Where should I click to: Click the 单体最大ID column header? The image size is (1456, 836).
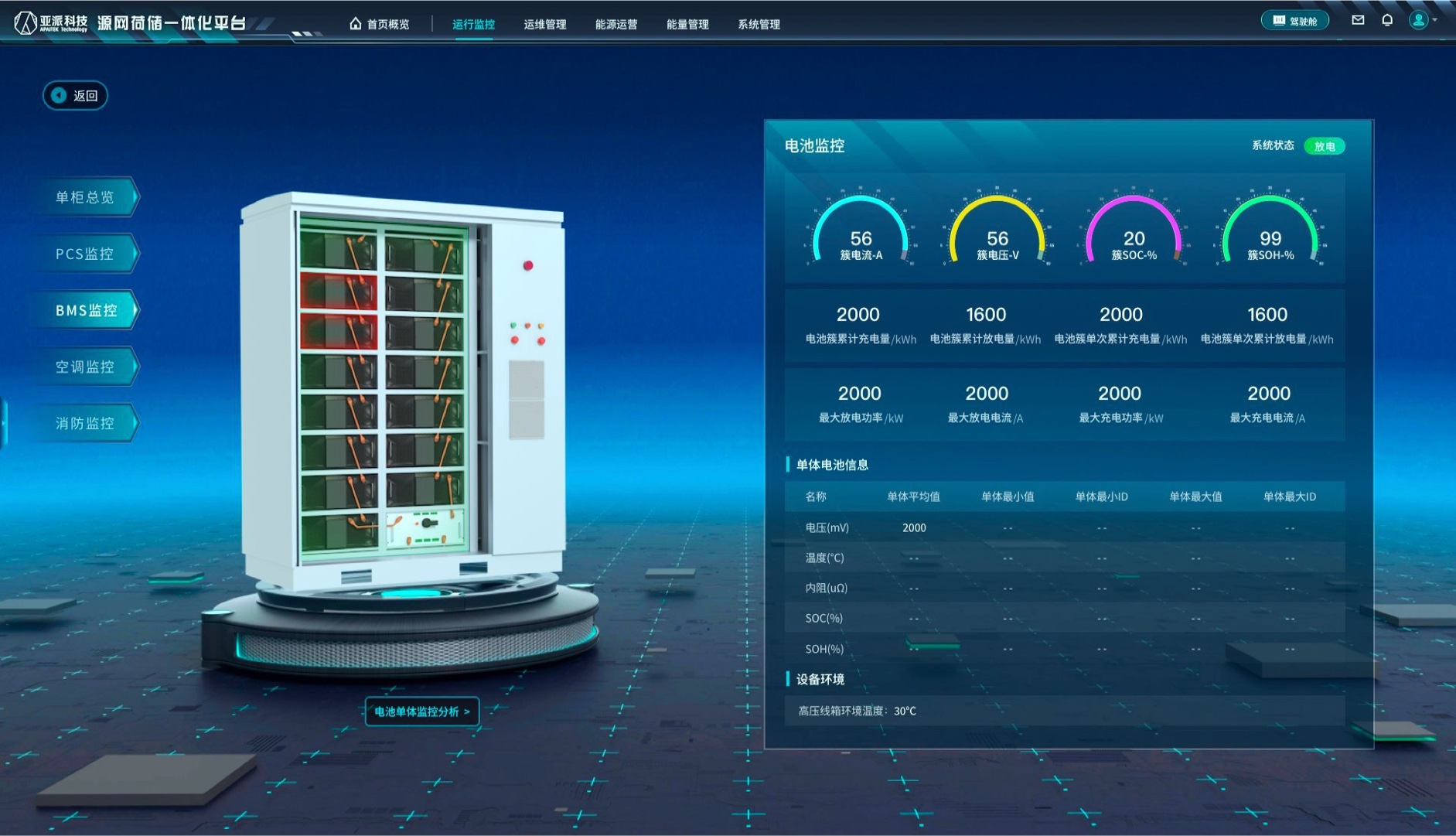tap(1289, 496)
